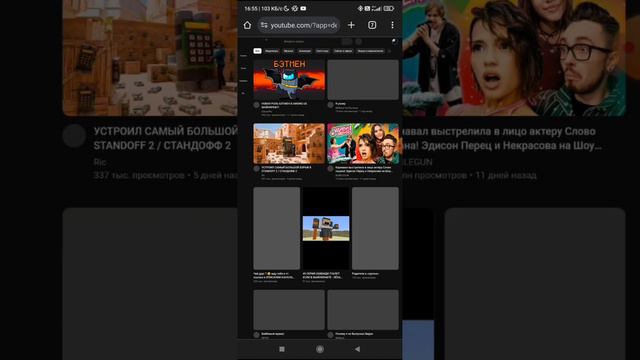Open the БЭТМЕН video thumbnail
The image size is (640, 360).
coord(289,80)
